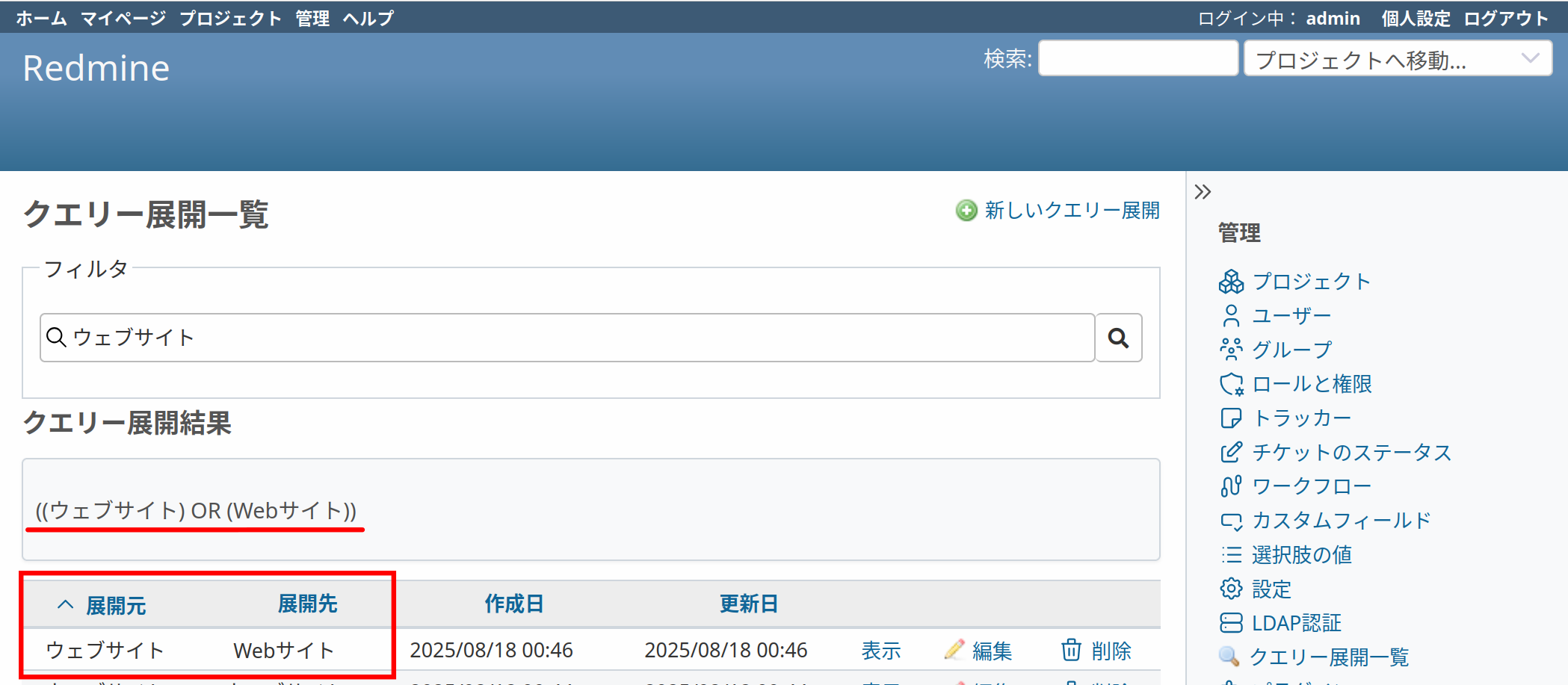Click the ログアウト link
Viewport: 1568px width, 685px height.
pos(1505,18)
